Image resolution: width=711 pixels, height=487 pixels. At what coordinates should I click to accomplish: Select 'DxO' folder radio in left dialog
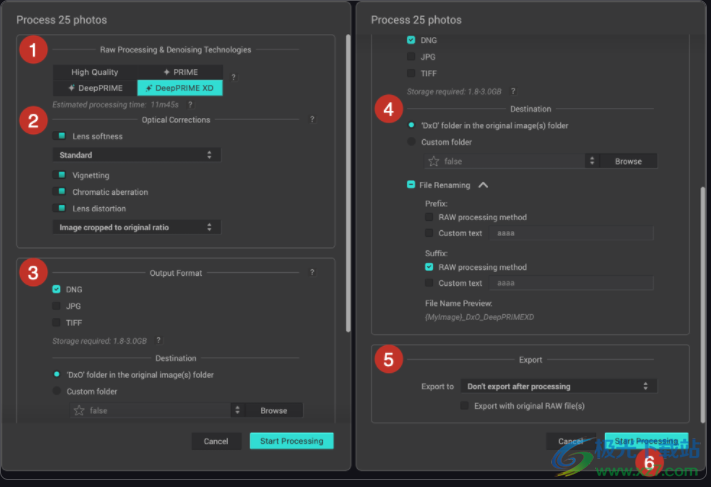pos(56,375)
